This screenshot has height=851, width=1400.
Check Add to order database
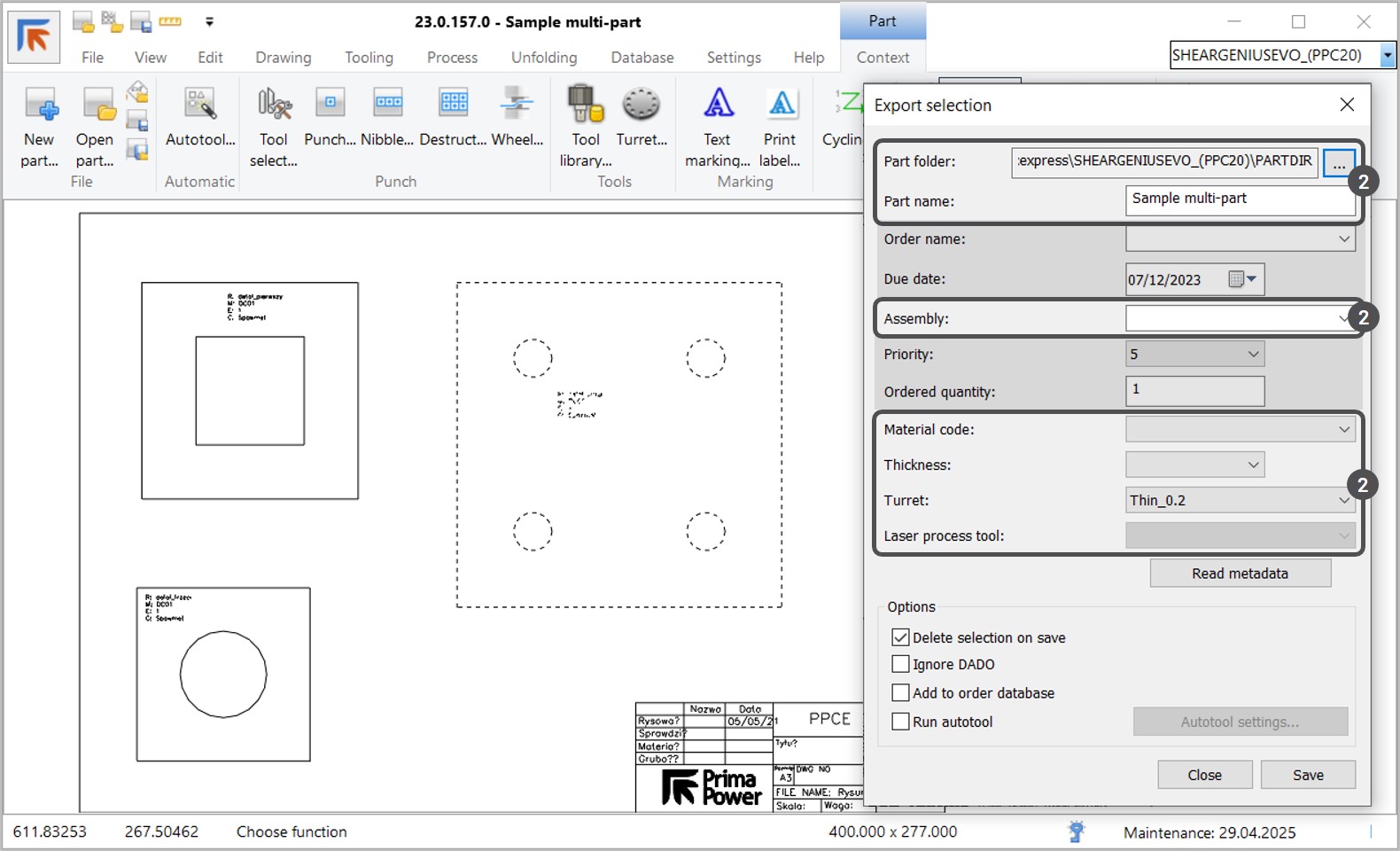(x=900, y=692)
